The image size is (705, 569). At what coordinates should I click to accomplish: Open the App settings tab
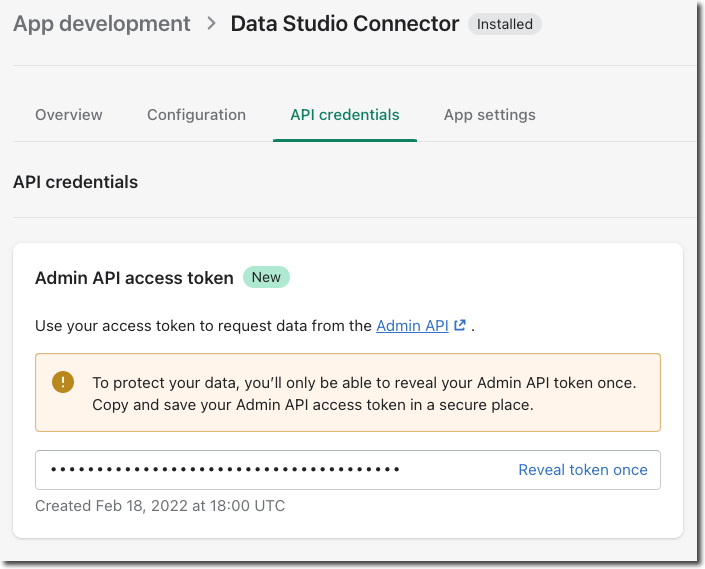[490, 115]
